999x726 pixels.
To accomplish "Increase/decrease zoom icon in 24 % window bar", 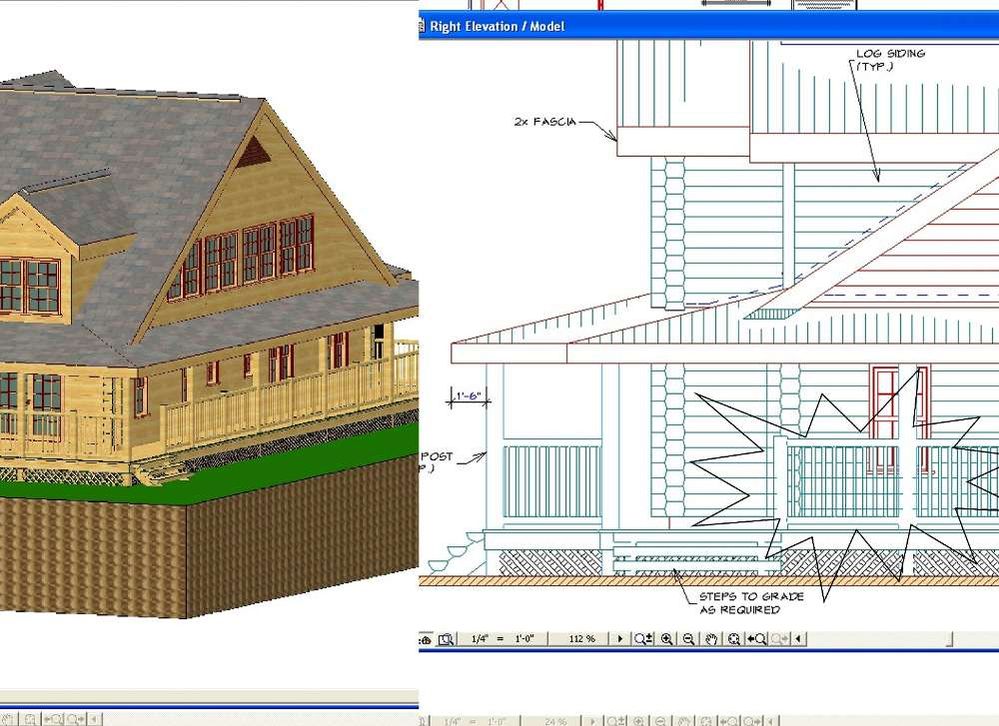I will click(615, 722).
